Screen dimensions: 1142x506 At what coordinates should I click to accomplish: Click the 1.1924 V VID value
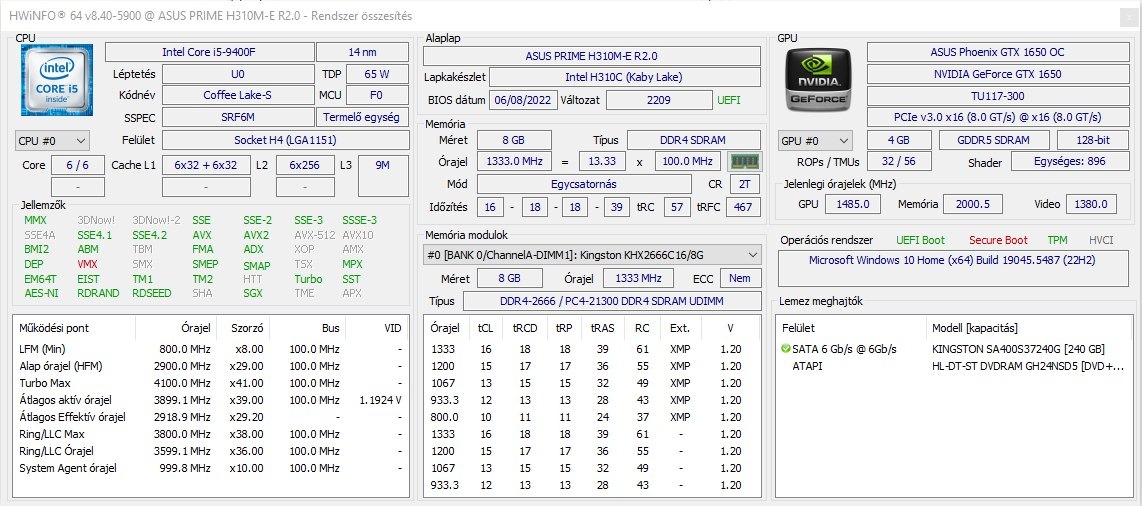380,400
